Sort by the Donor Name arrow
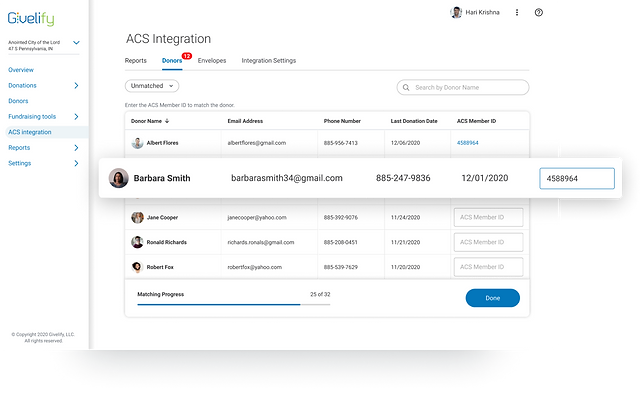Viewport: 644px width, 396px height. click(x=167, y=121)
